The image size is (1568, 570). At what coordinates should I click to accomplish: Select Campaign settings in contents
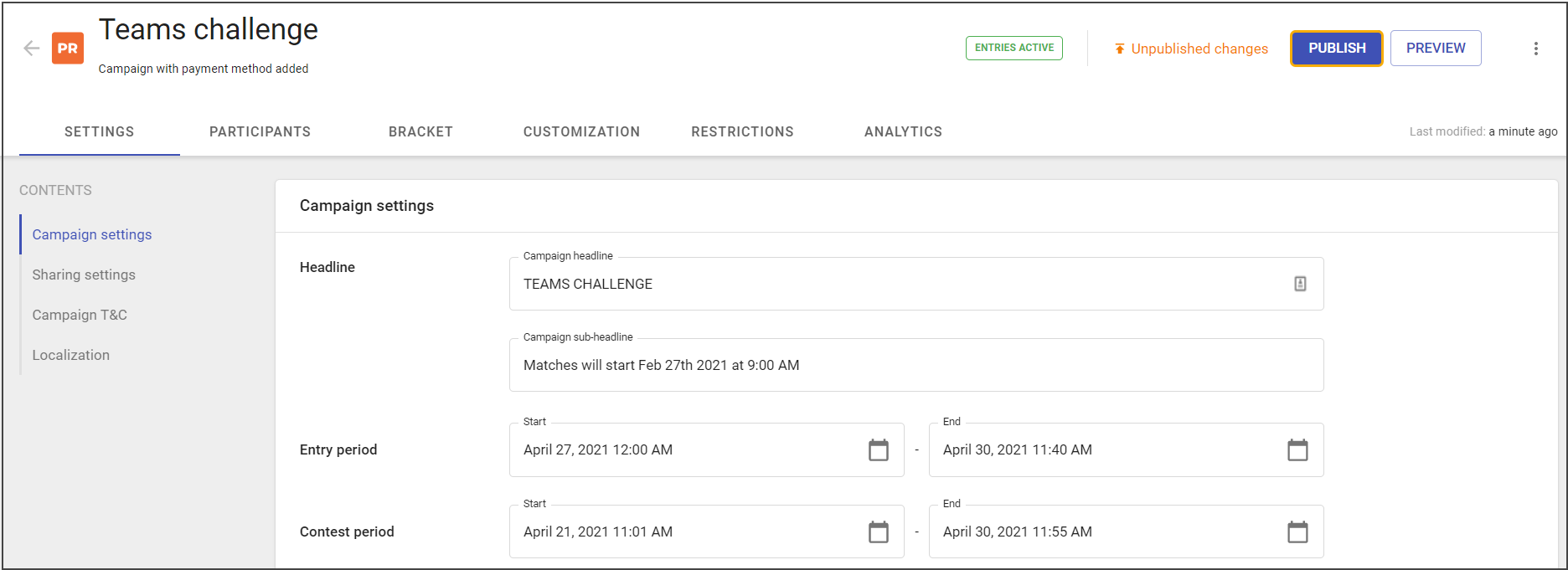coord(92,234)
